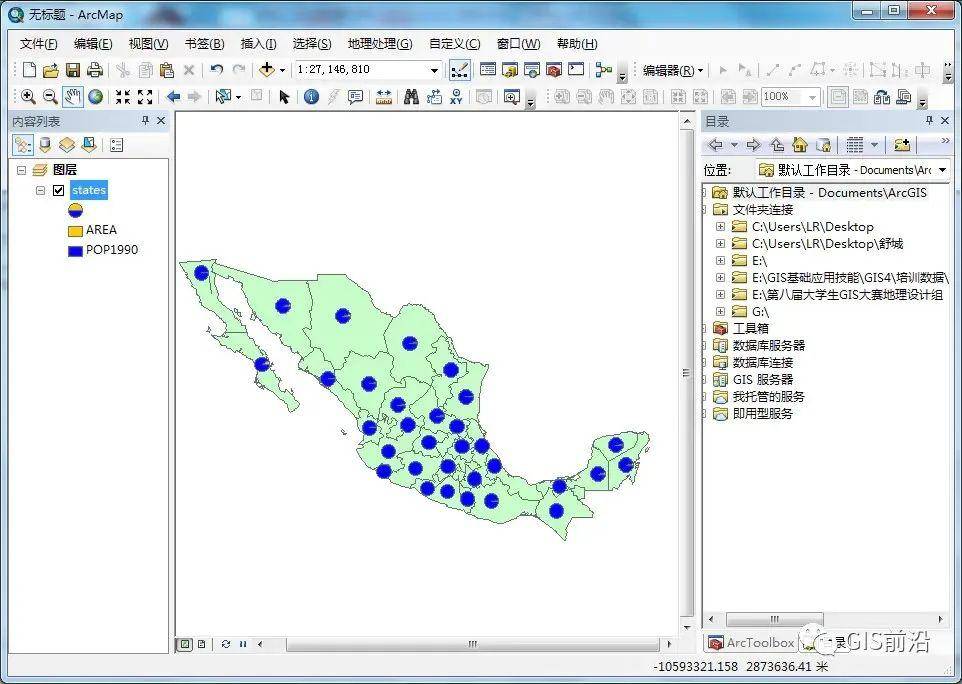Image resolution: width=962 pixels, height=684 pixels.
Task: Open the 编辑器 dropdown menu
Action: pos(672,71)
